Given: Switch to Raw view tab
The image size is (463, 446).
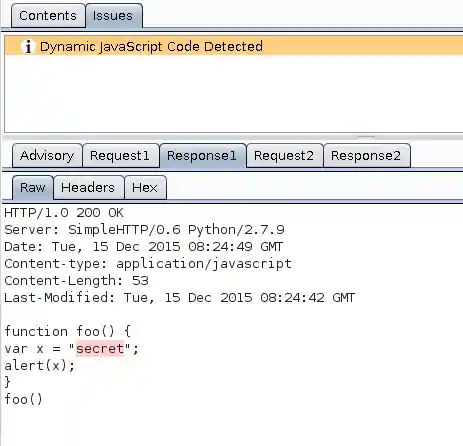Looking at the screenshot, I should [33, 188].
